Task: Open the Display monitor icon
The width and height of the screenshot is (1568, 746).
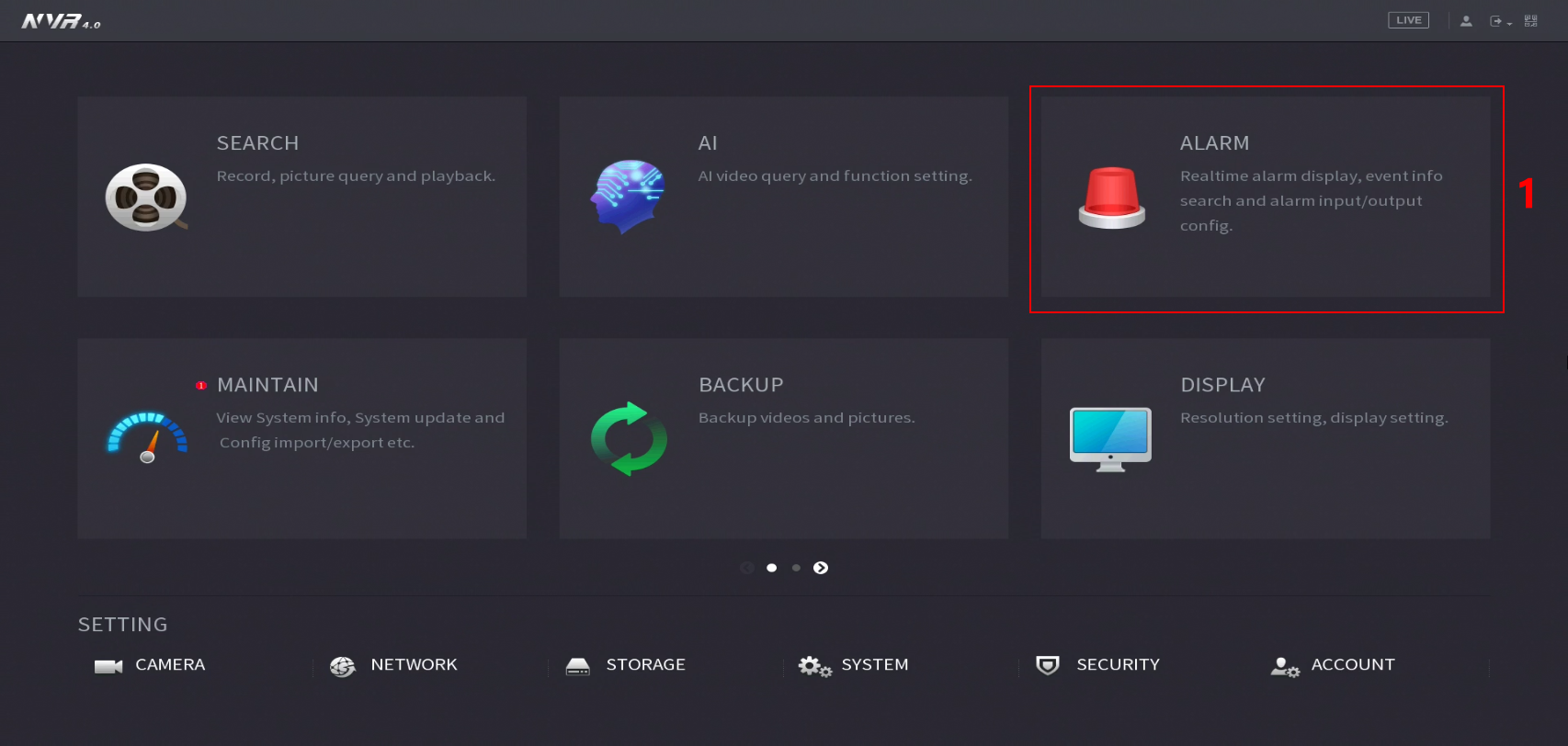Action: tap(1110, 438)
